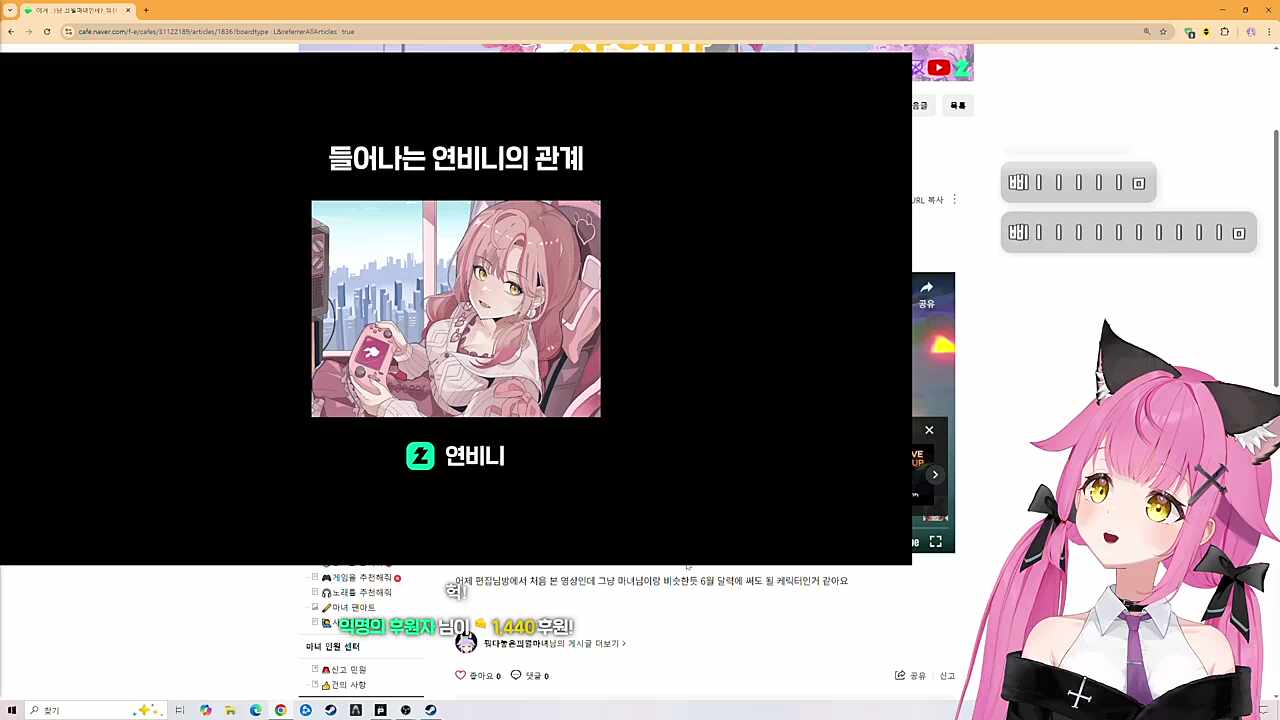Click the 신고 report link
This screenshot has width=1280, height=720.
pyautogui.click(x=947, y=676)
